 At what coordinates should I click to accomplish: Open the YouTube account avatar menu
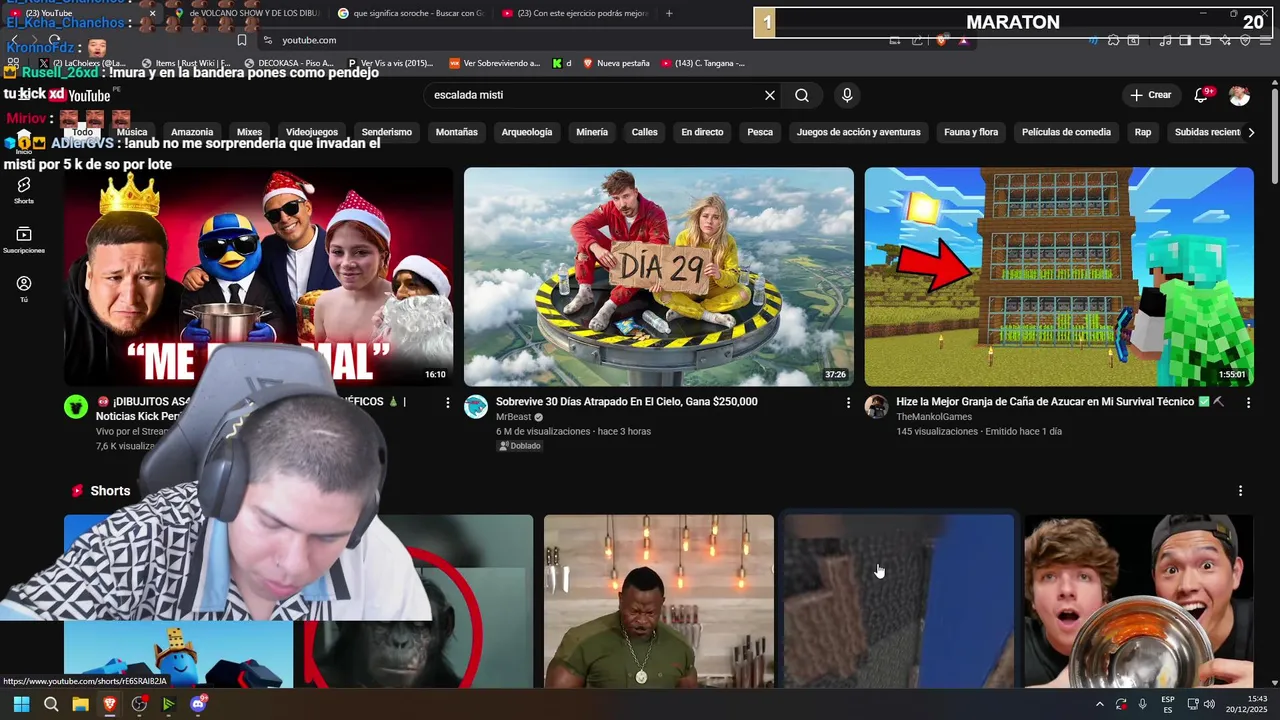pos(1239,95)
